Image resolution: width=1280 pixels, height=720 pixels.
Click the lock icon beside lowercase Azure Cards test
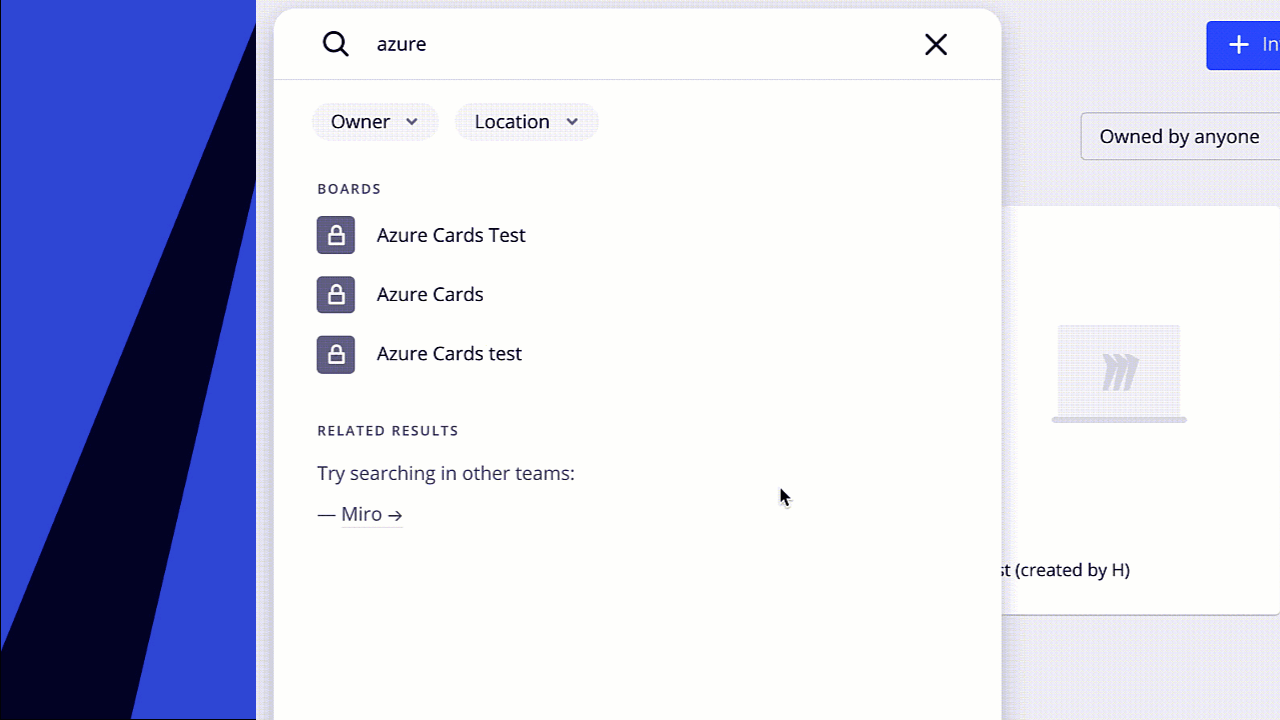point(336,354)
